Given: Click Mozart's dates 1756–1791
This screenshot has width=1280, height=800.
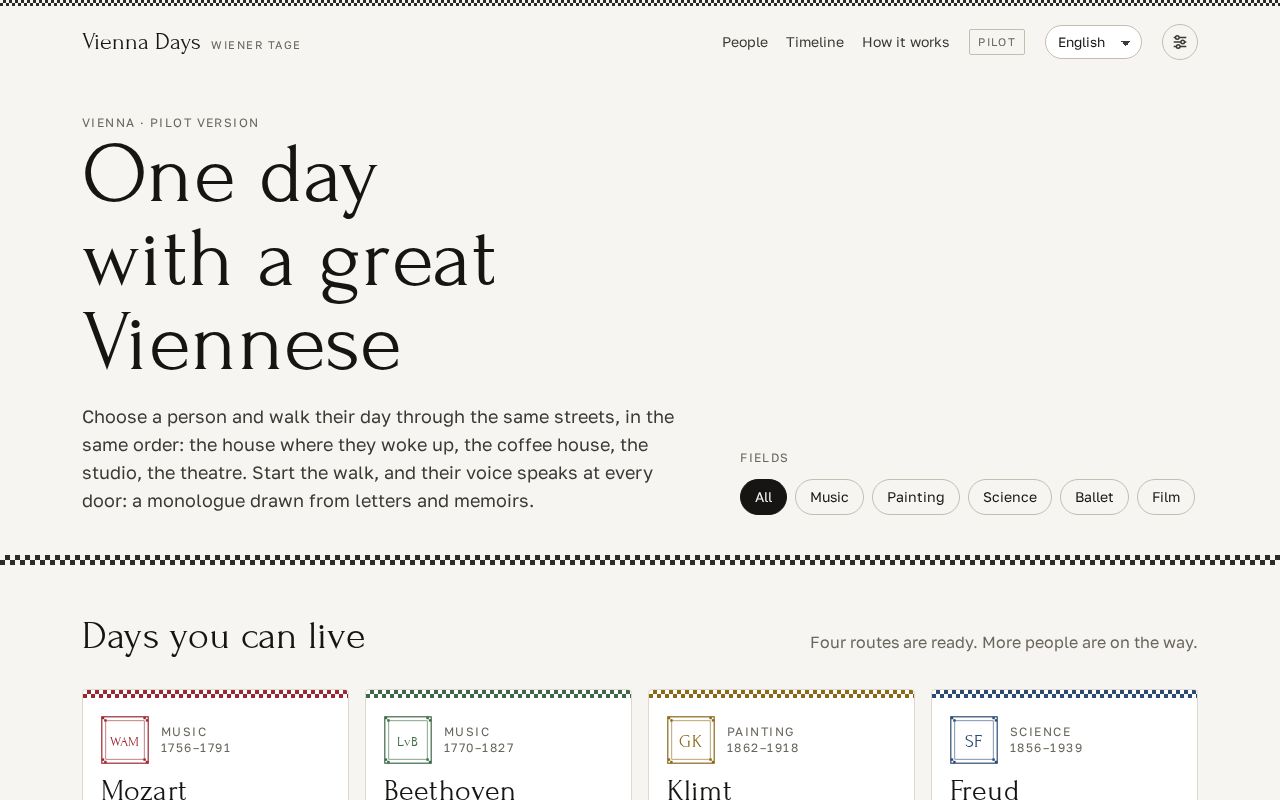Looking at the screenshot, I should click(196, 748).
